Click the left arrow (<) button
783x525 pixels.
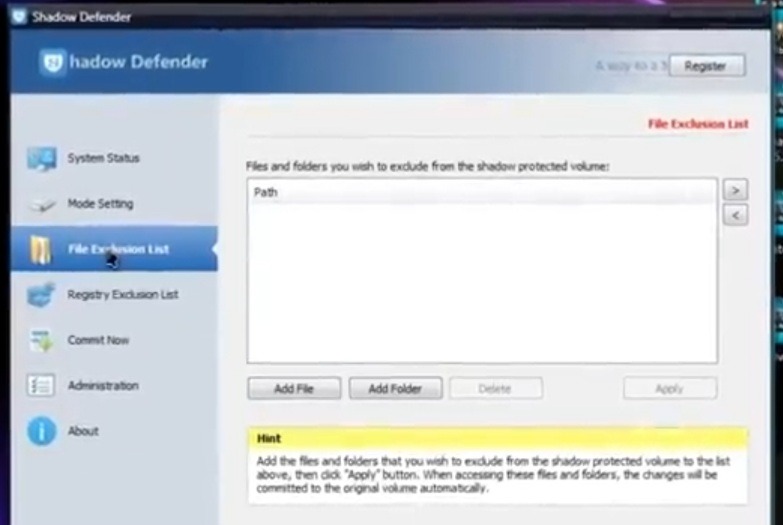tap(735, 215)
